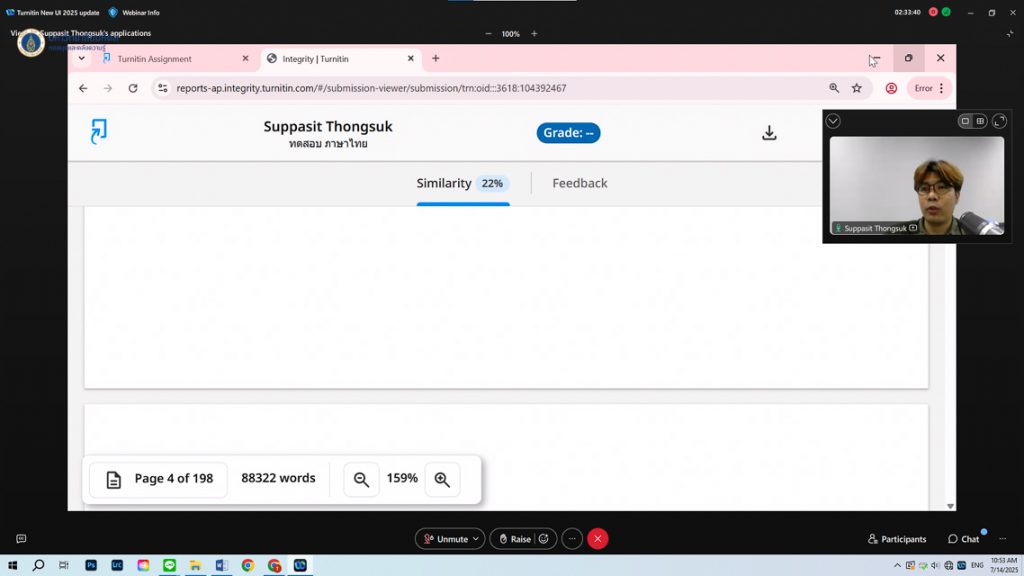The width and height of the screenshot is (1024, 576).
Task: Open the Participants panel
Action: pos(897,539)
